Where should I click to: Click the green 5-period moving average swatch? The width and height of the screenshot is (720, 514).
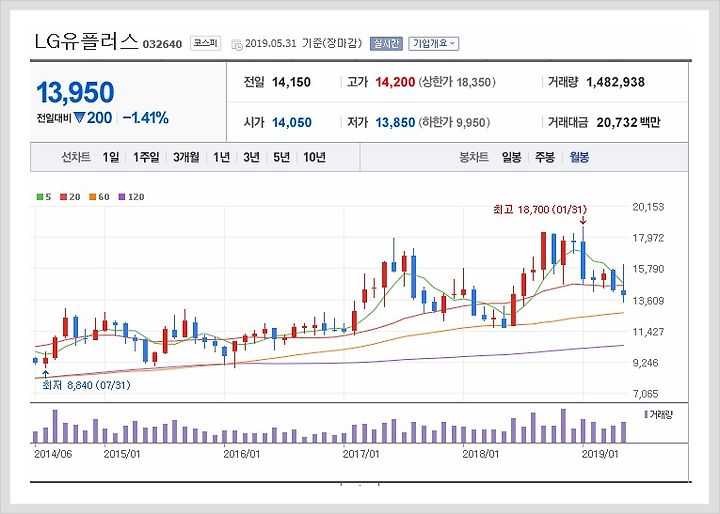click(x=40, y=197)
